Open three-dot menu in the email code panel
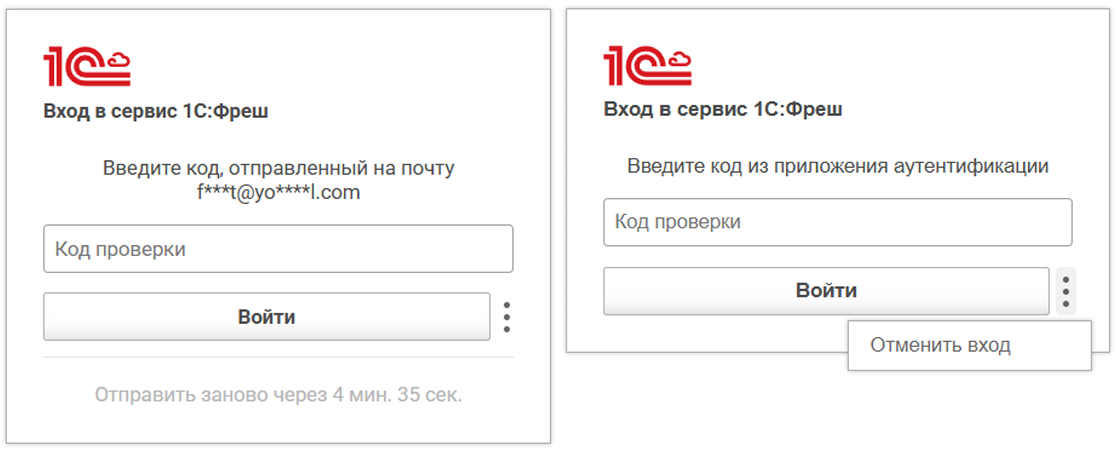The height and width of the screenshot is (460, 1116). pyautogui.click(x=507, y=317)
